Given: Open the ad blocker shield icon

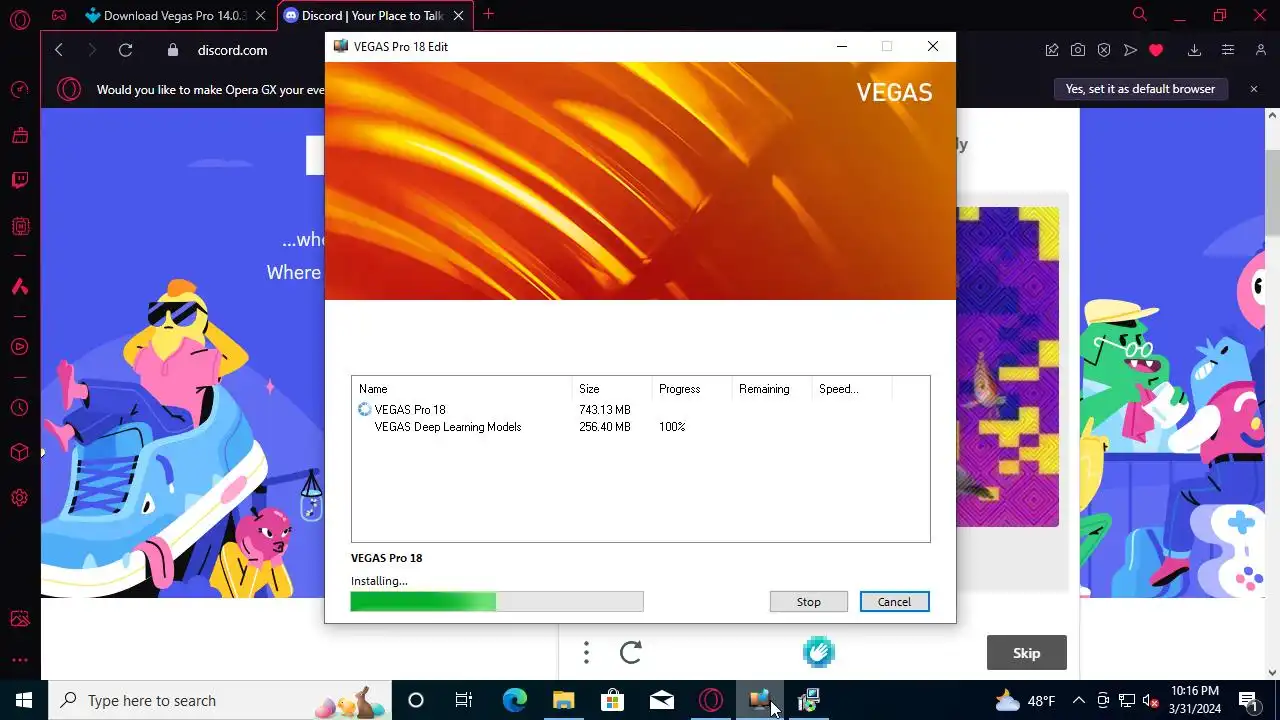Looking at the screenshot, I should [1104, 50].
